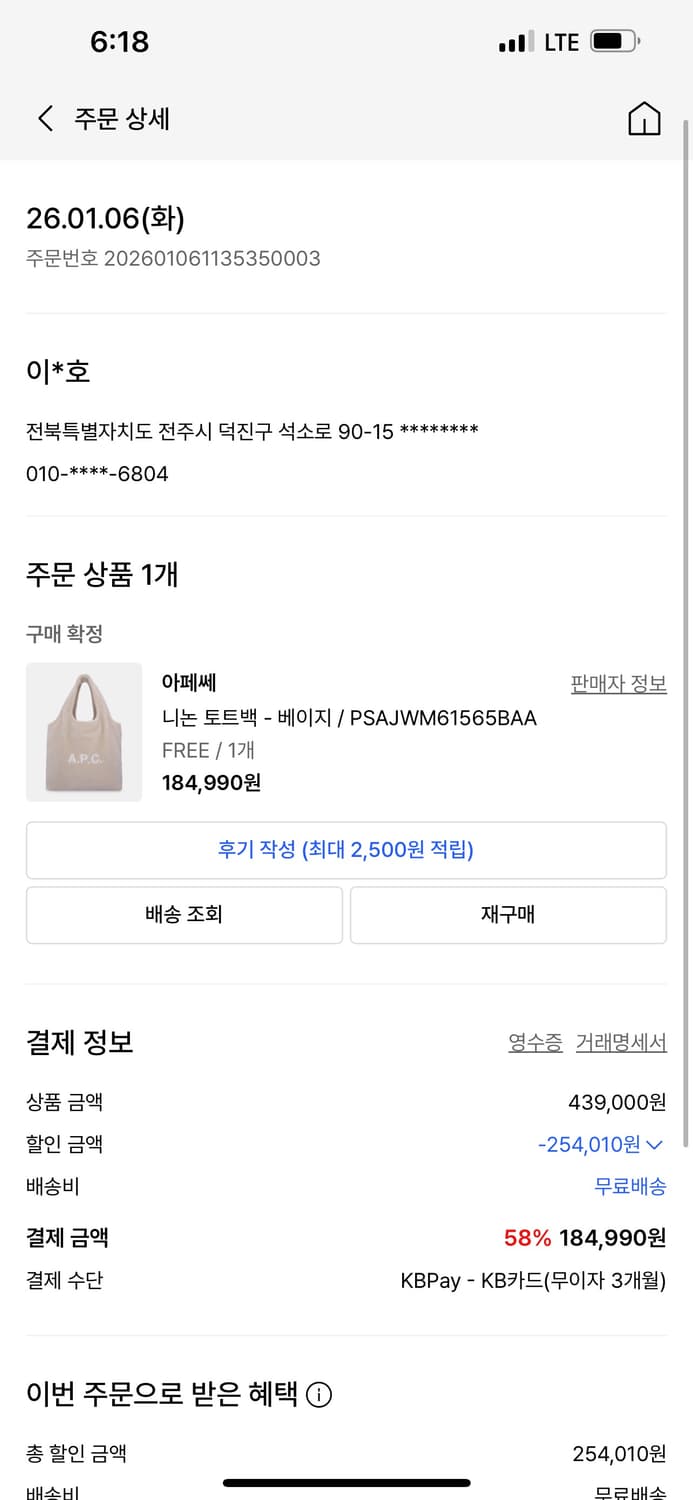Open 판매자 정보 seller information

(617, 681)
